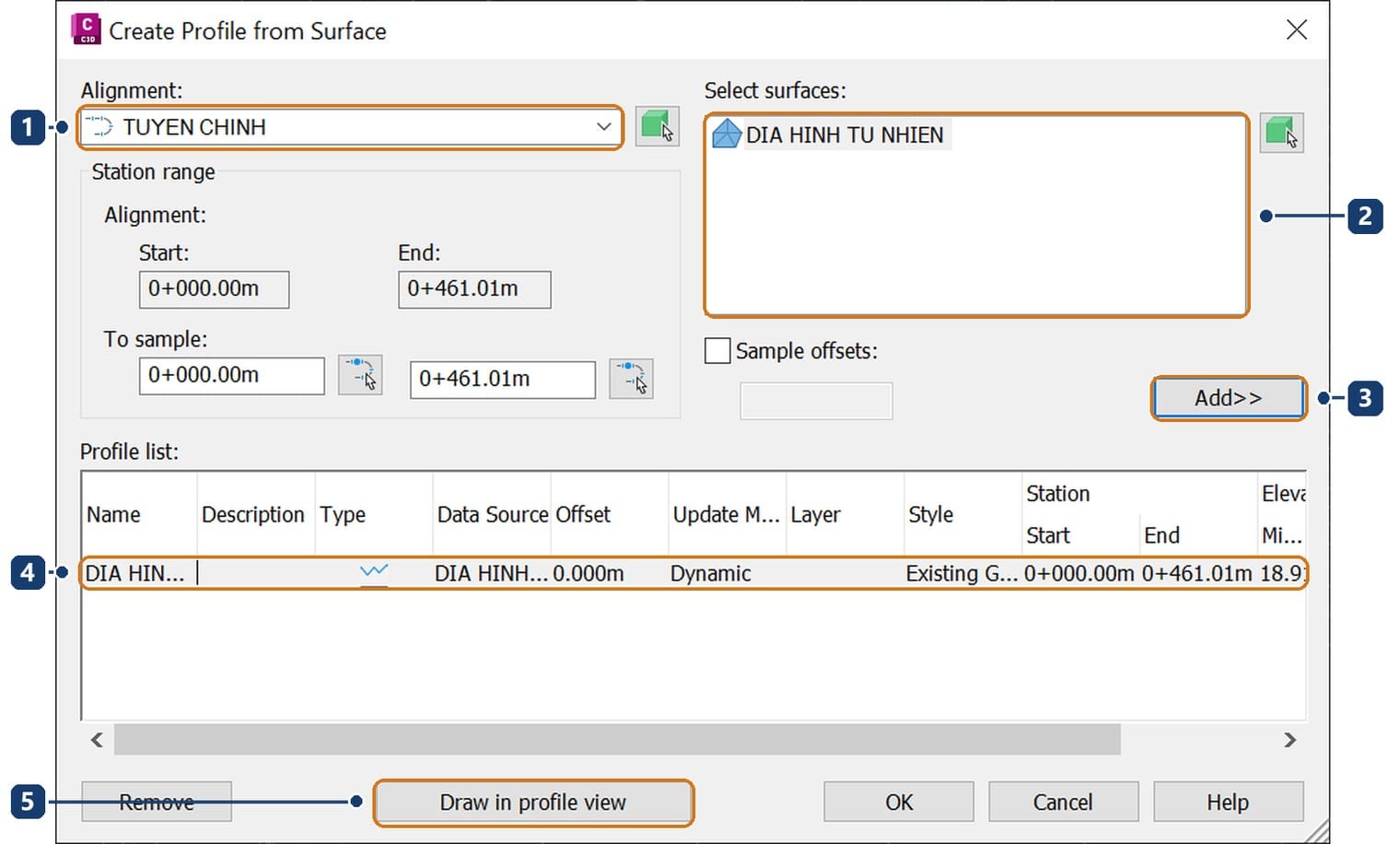1400x844 pixels.
Task: Select DIA HINH TU NHIEN surface text
Action: click(845, 135)
